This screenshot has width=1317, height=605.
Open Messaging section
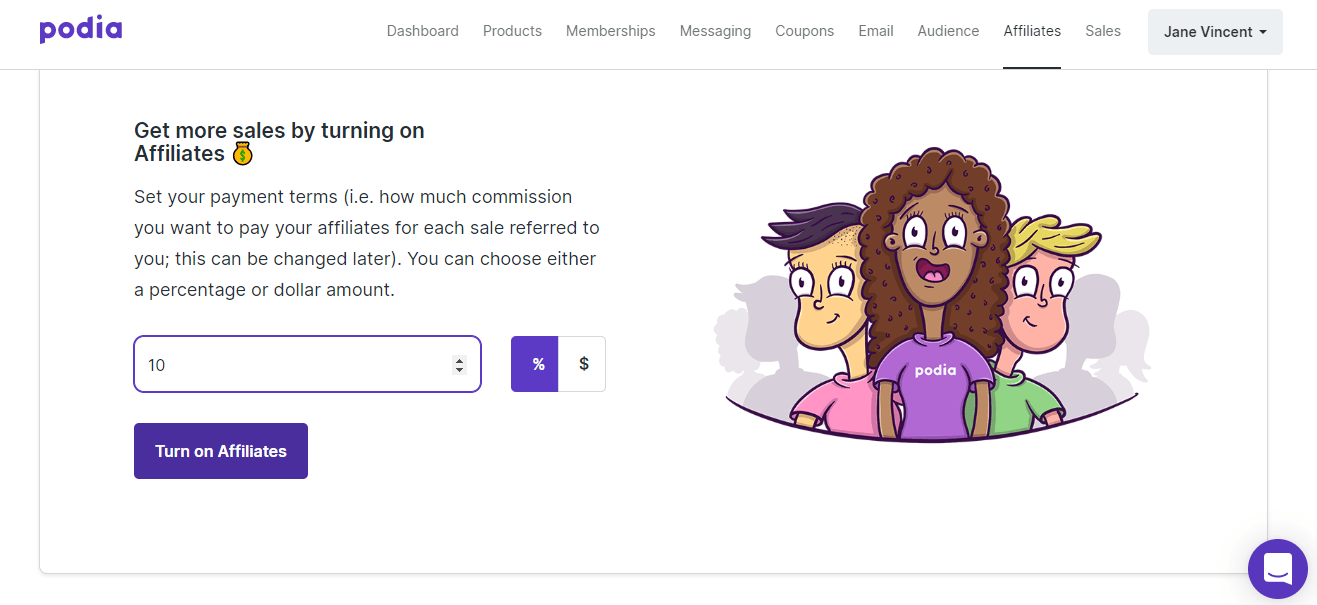point(715,31)
